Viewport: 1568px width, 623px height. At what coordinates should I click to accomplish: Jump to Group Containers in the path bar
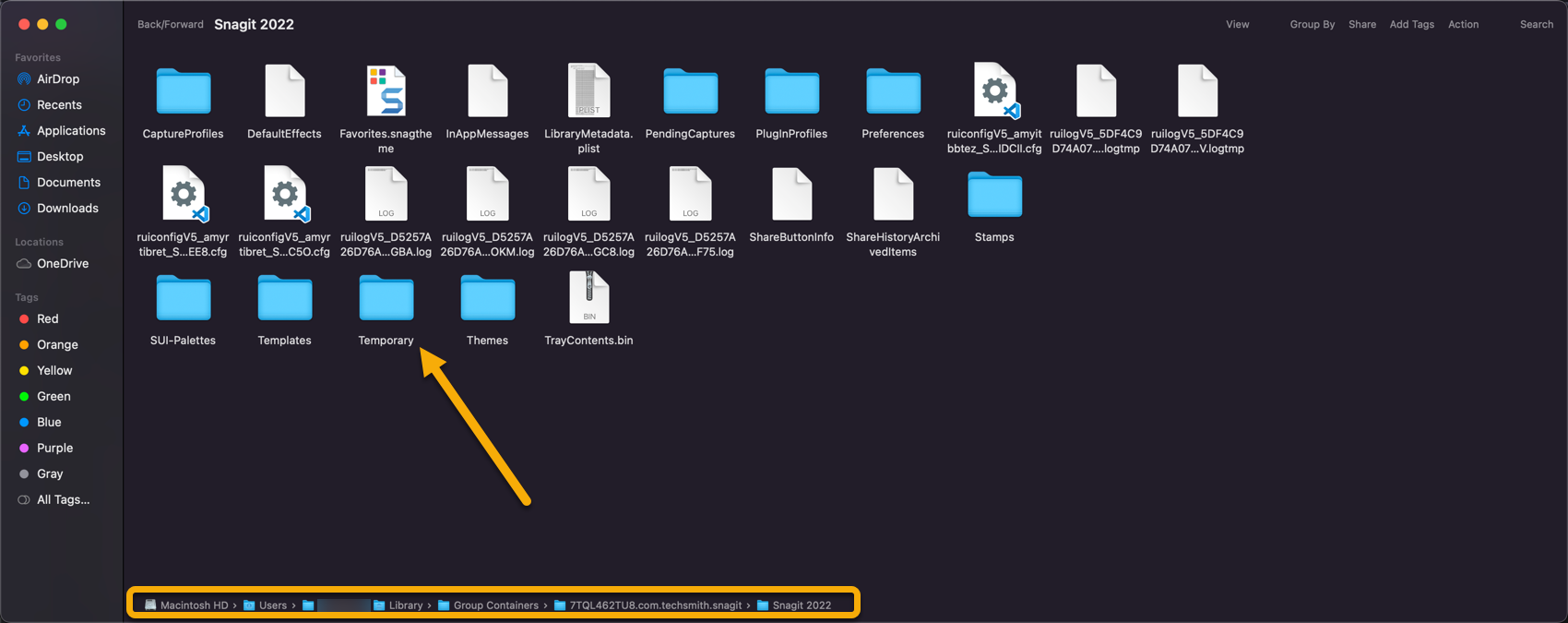click(488, 605)
